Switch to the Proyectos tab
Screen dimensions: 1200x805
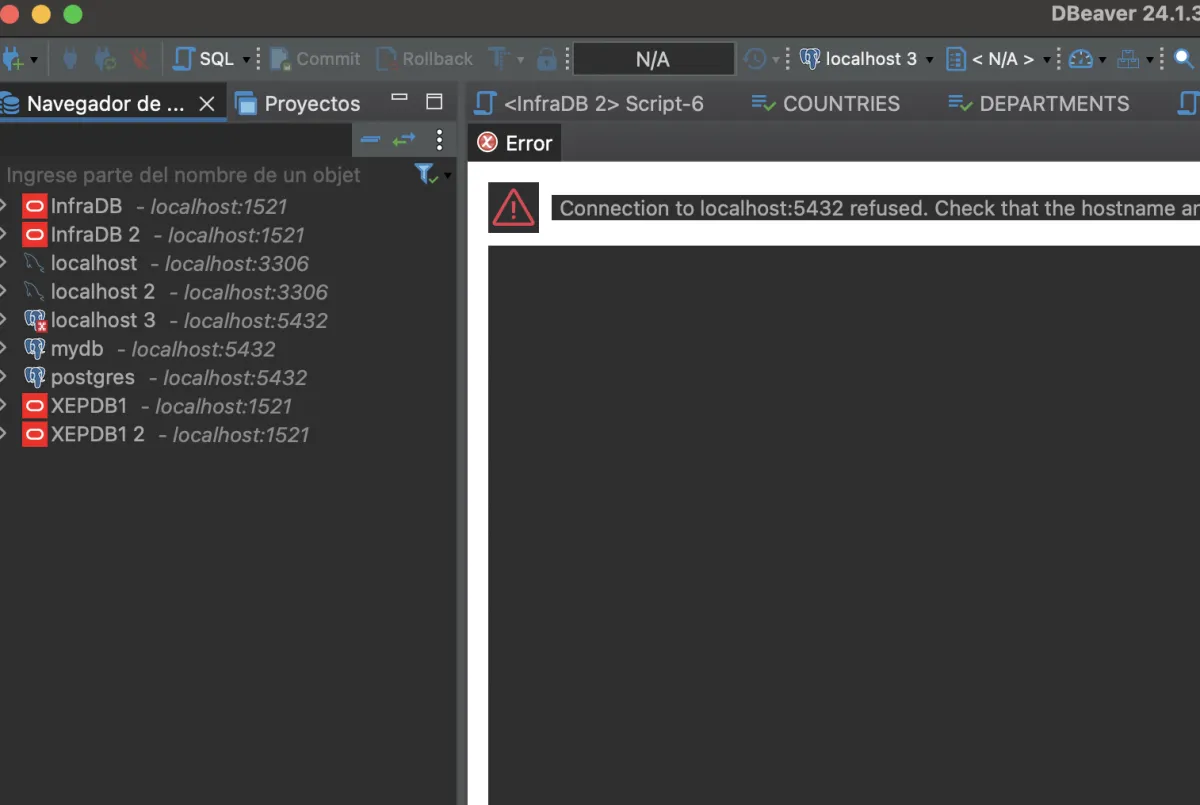[x=297, y=104]
